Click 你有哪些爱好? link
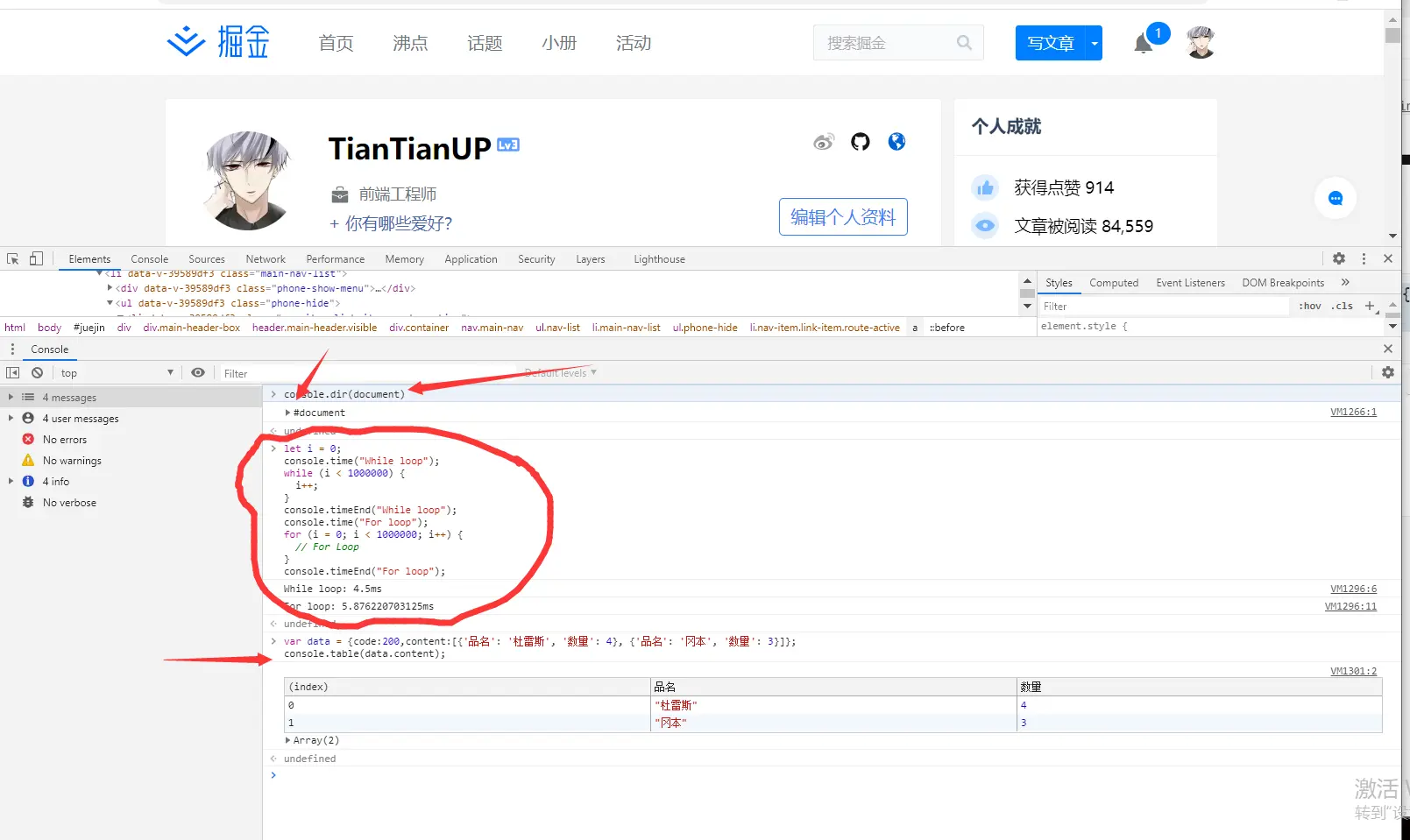 [391, 223]
